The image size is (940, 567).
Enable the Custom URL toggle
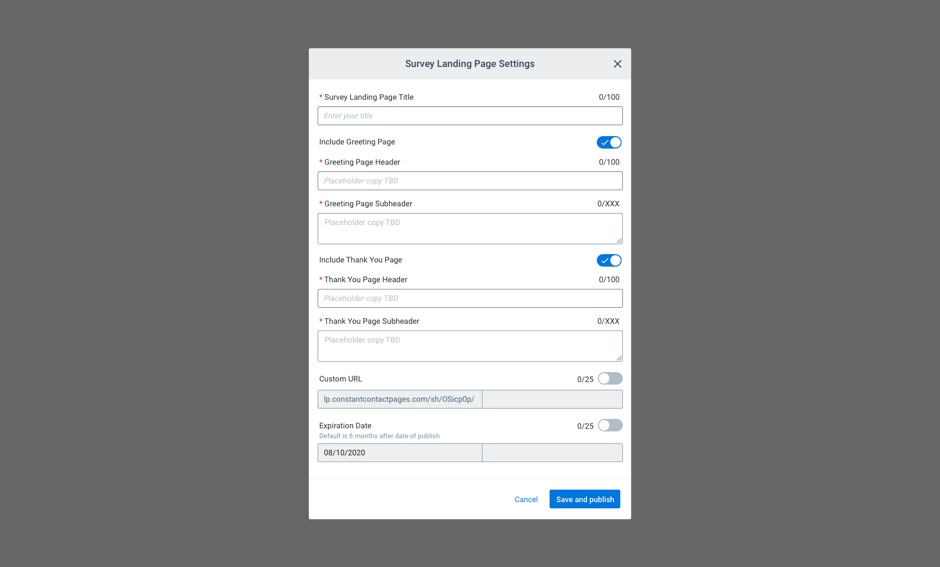pos(610,379)
